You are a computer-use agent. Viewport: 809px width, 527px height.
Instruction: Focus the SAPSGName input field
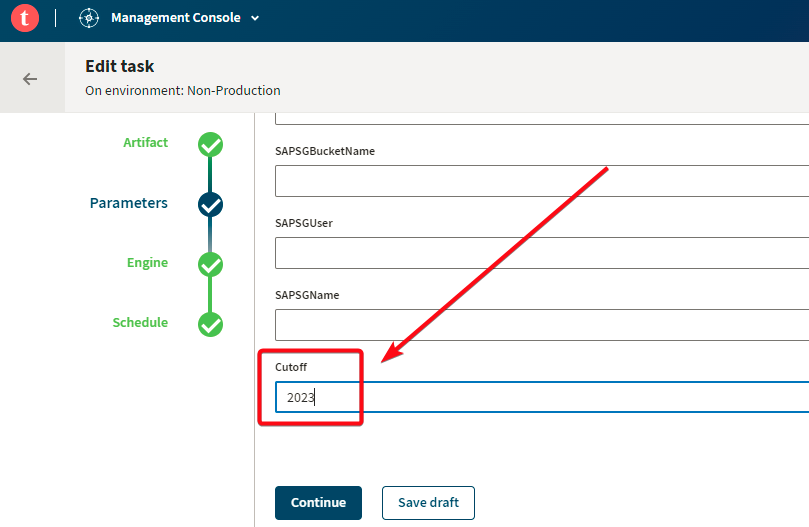[542, 325]
